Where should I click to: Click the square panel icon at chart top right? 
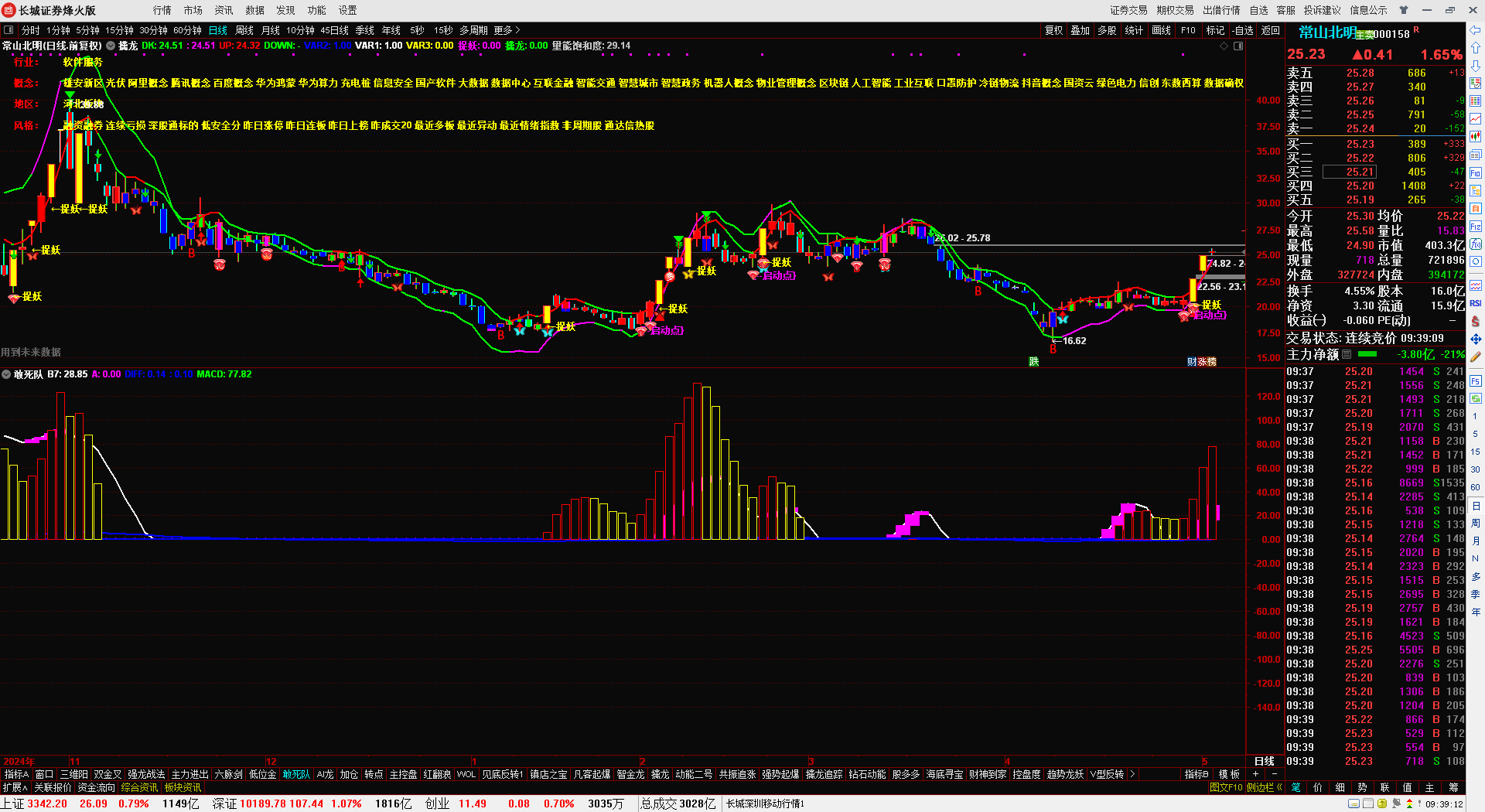tap(1238, 46)
